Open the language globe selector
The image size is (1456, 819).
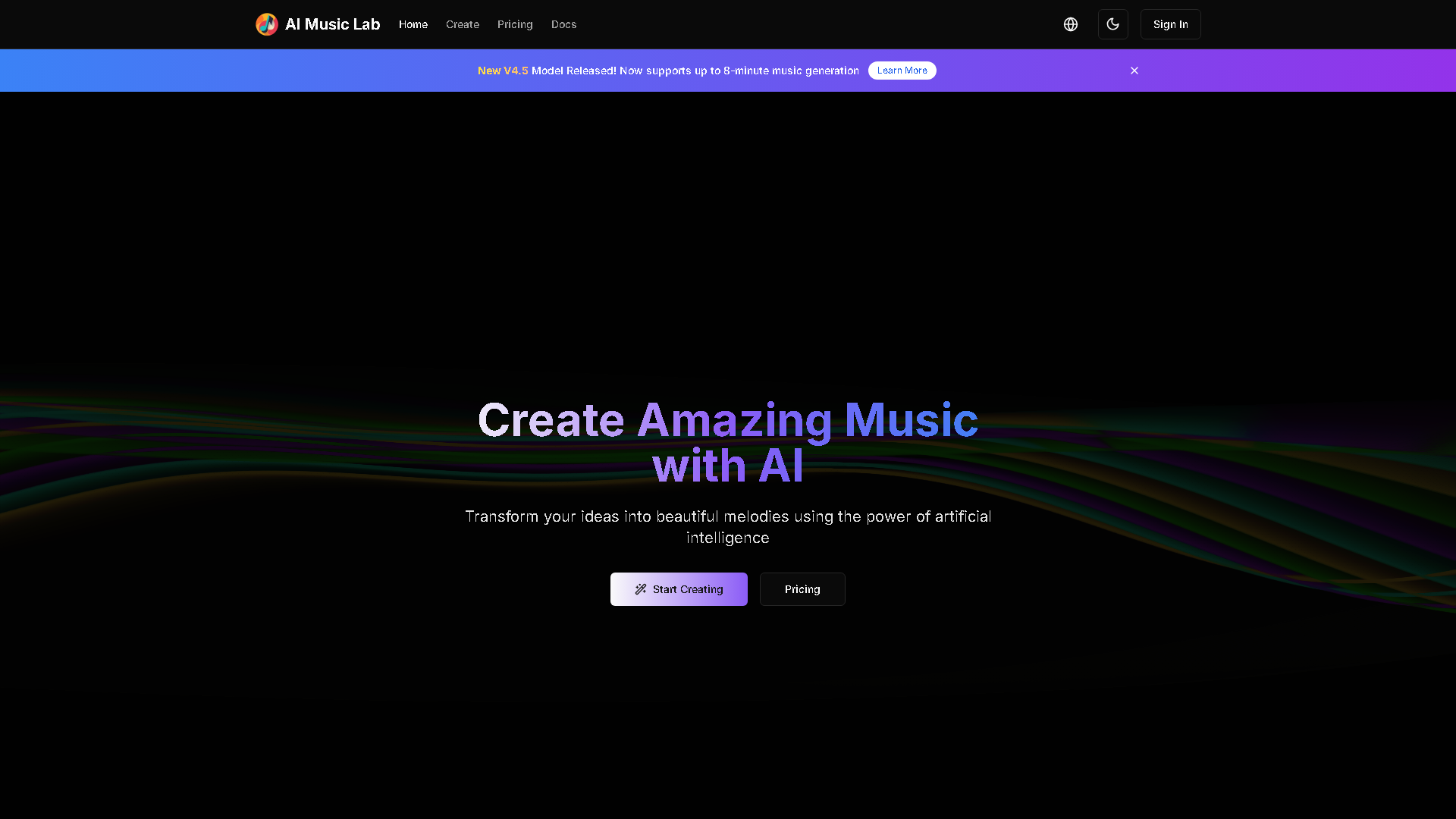(x=1071, y=24)
